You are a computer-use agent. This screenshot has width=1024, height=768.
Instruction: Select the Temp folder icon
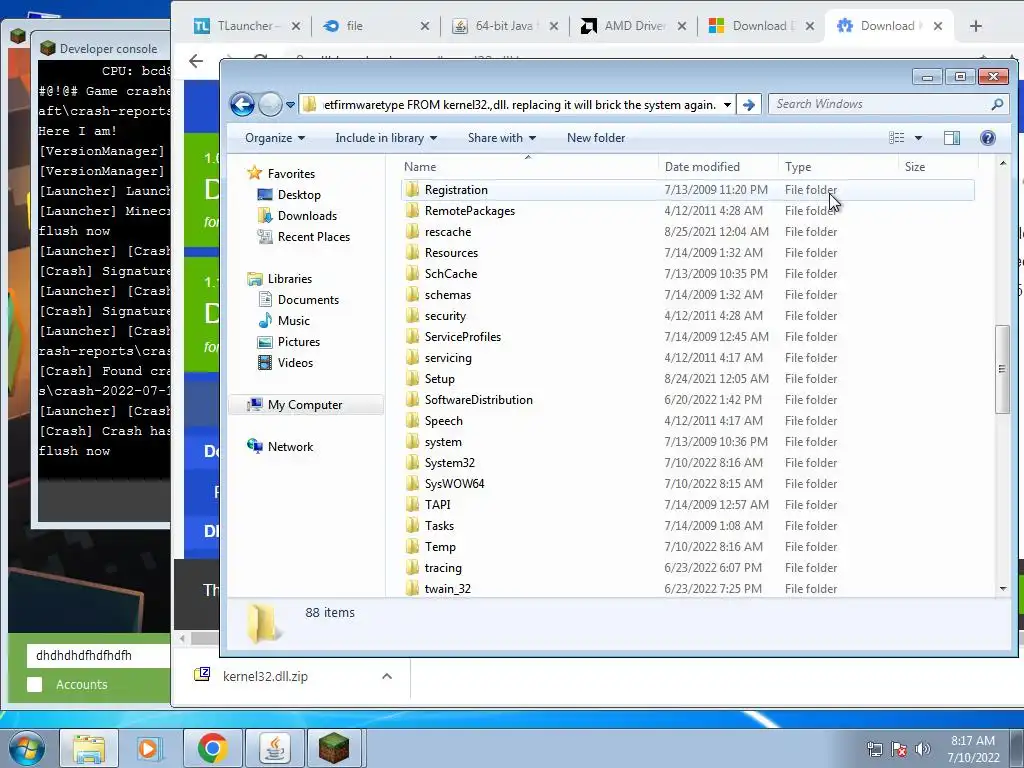point(412,547)
